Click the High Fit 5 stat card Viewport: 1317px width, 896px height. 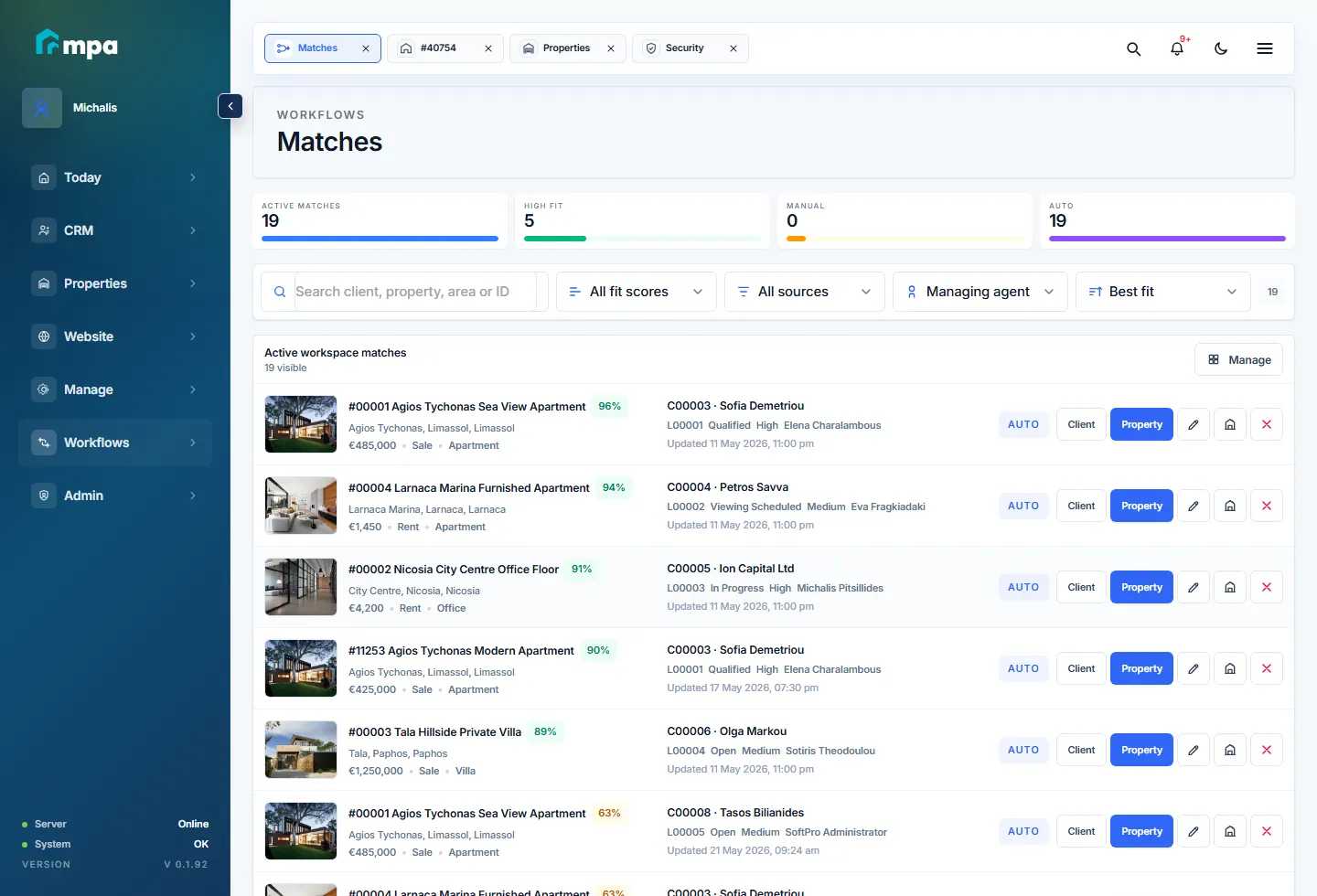(642, 220)
